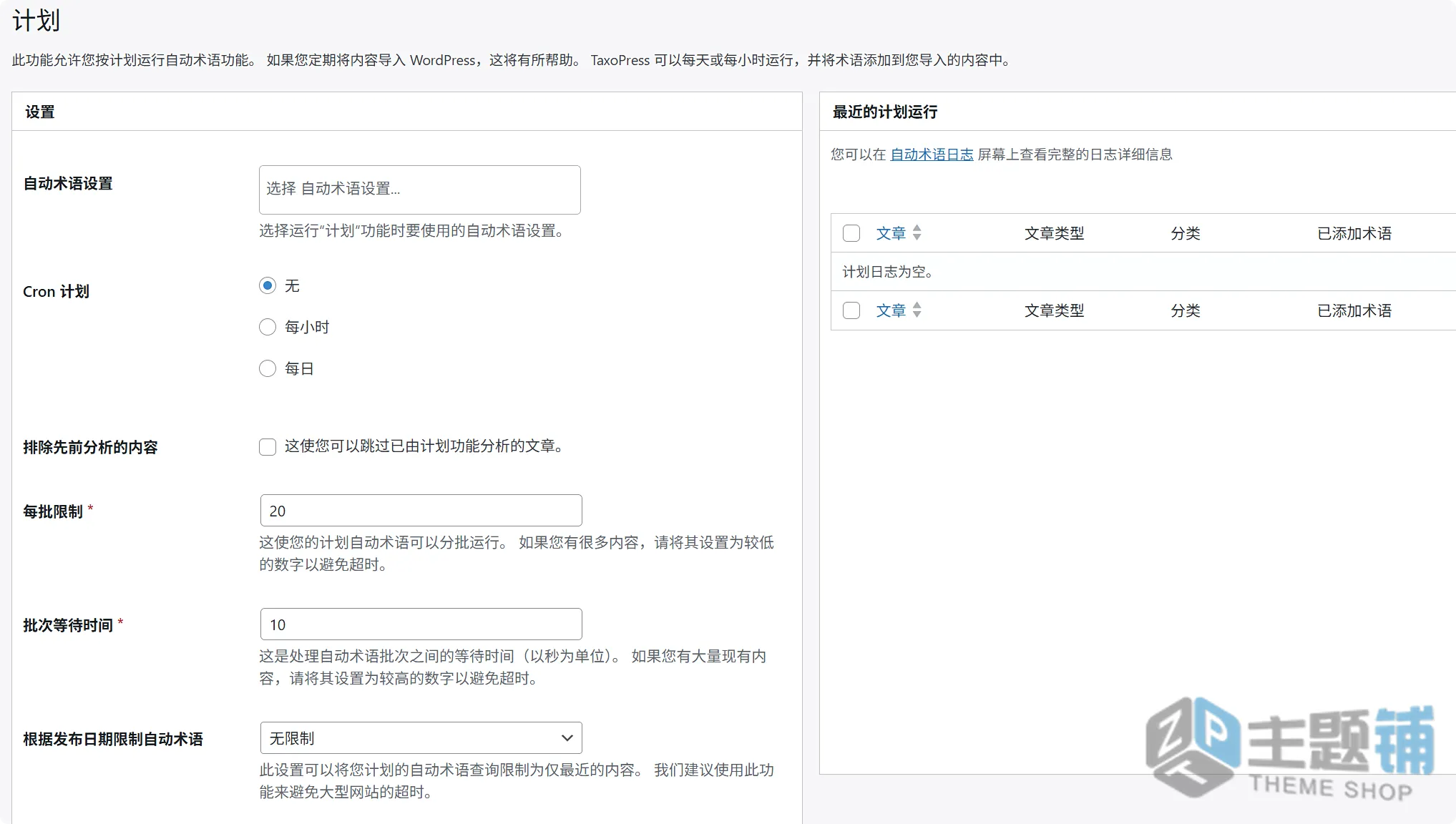Click the 每批限制 input field
Image resolution: width=1456 pixels, height=824 pixels.
click(x=421, y=511)
